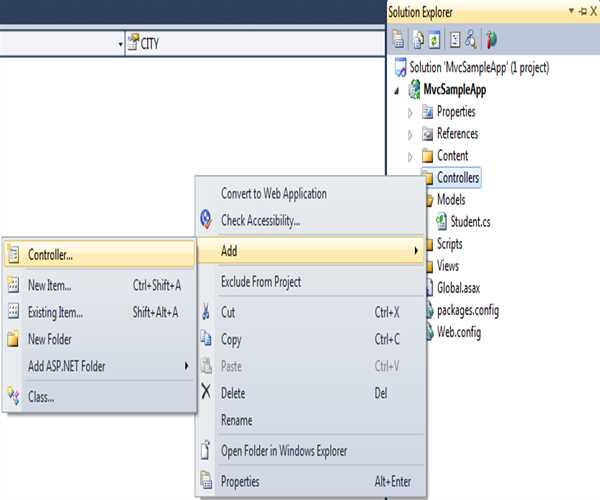Image resolution: width=600 pixels, height=500 pixels.
Task: Click the Check Accessibility icon
Action: 206,220
